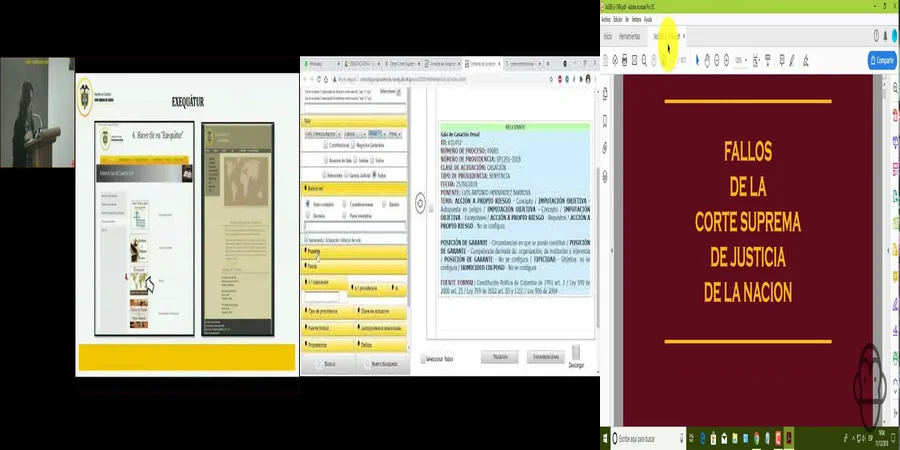Click the Acrobat save file icon

click(605, 60)
